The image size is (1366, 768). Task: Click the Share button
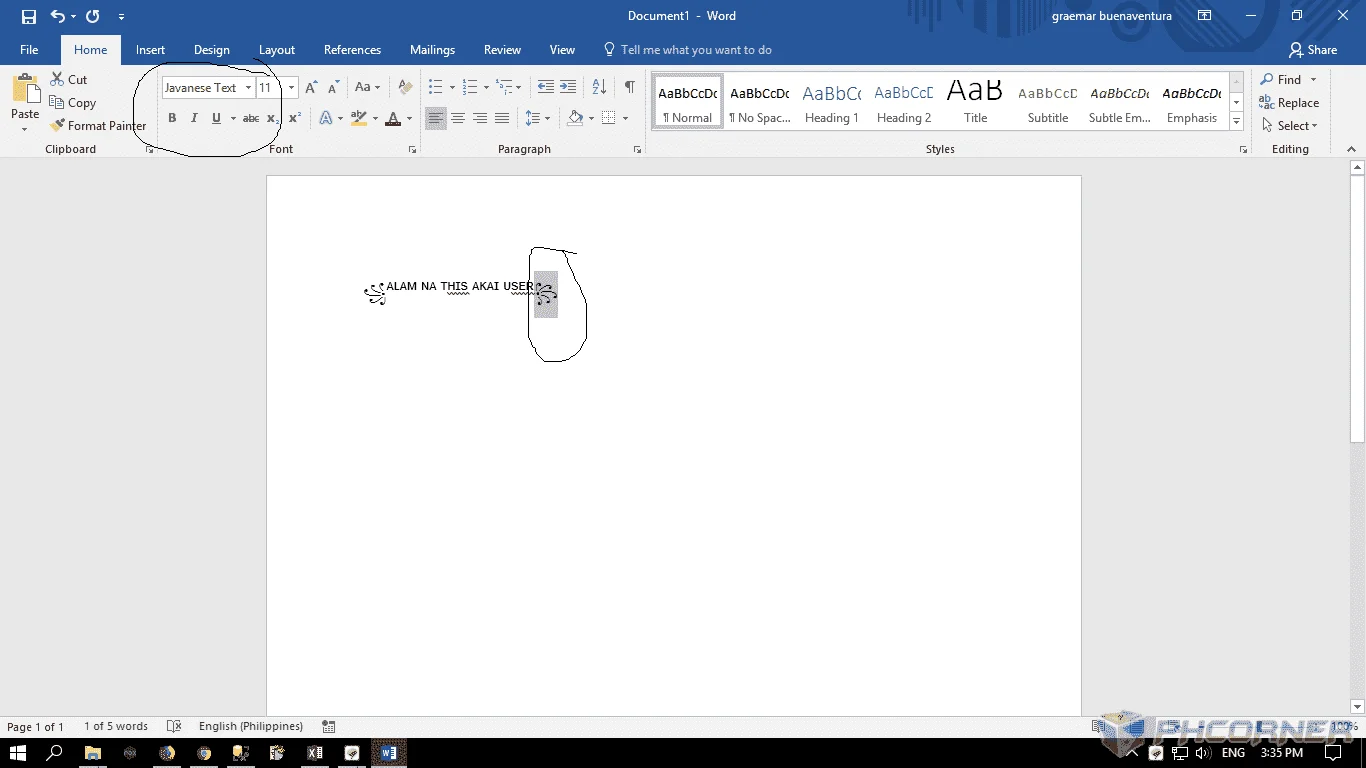[1313, 50]
